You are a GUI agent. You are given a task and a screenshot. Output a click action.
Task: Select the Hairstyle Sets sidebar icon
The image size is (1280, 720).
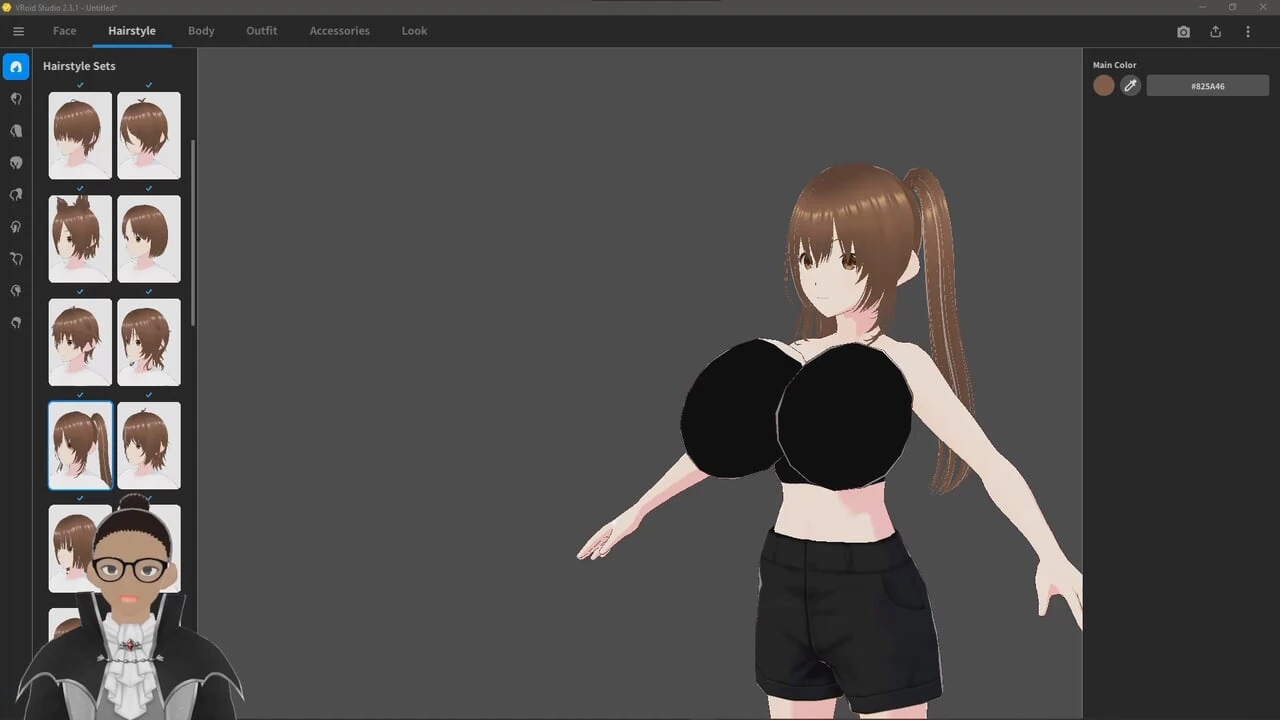coord(16,67)
